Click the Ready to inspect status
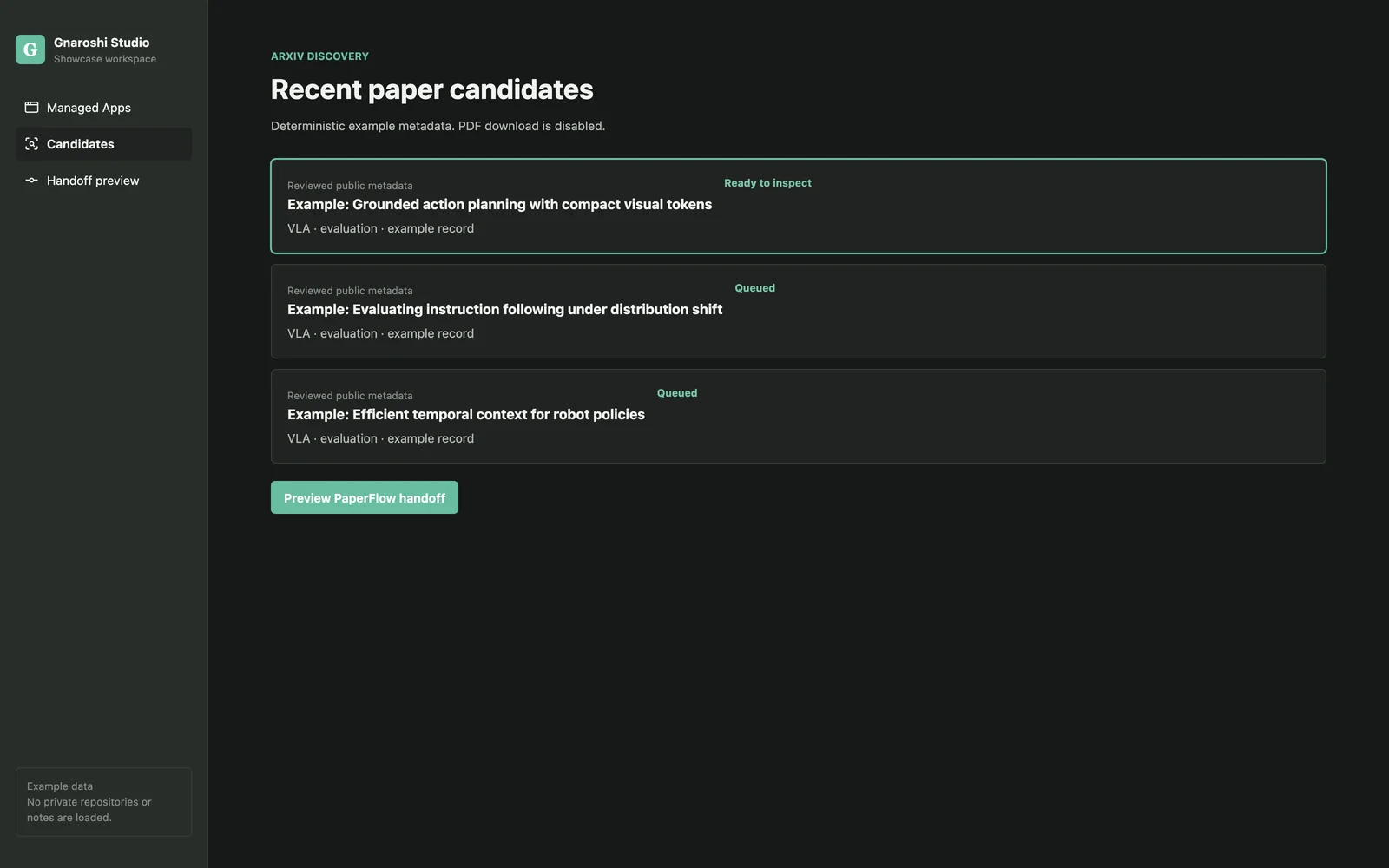This screenshot has width=1389, height=868. [767, 183]
